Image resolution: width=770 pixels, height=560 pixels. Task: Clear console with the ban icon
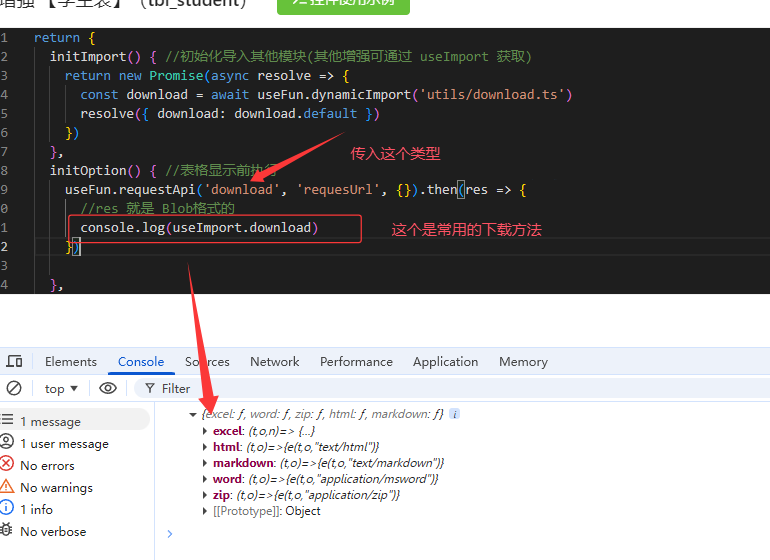point(14,388)
